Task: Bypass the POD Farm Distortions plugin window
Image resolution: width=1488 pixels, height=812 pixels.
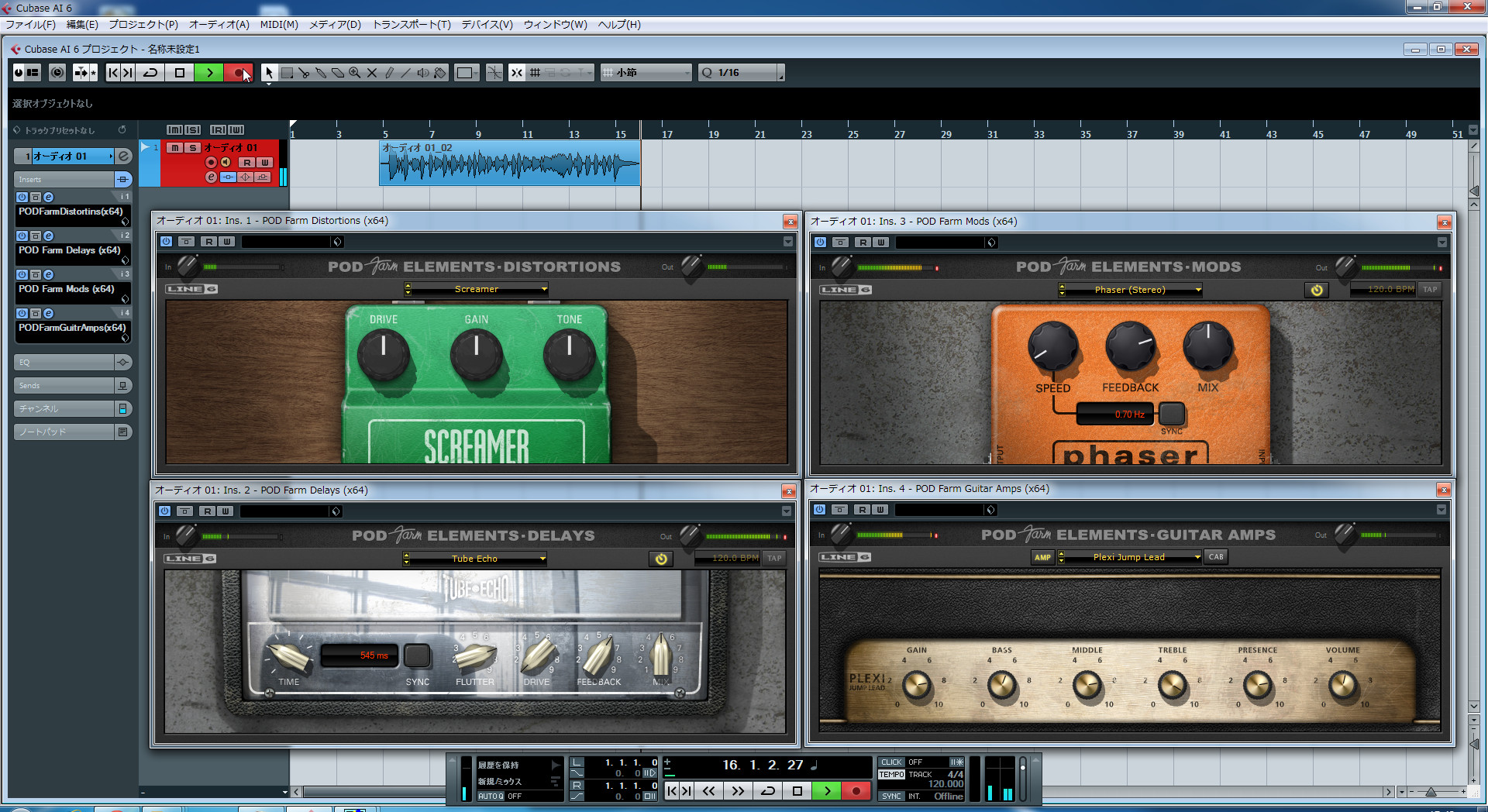Action: pyautogui.click(x=166, y=242)
